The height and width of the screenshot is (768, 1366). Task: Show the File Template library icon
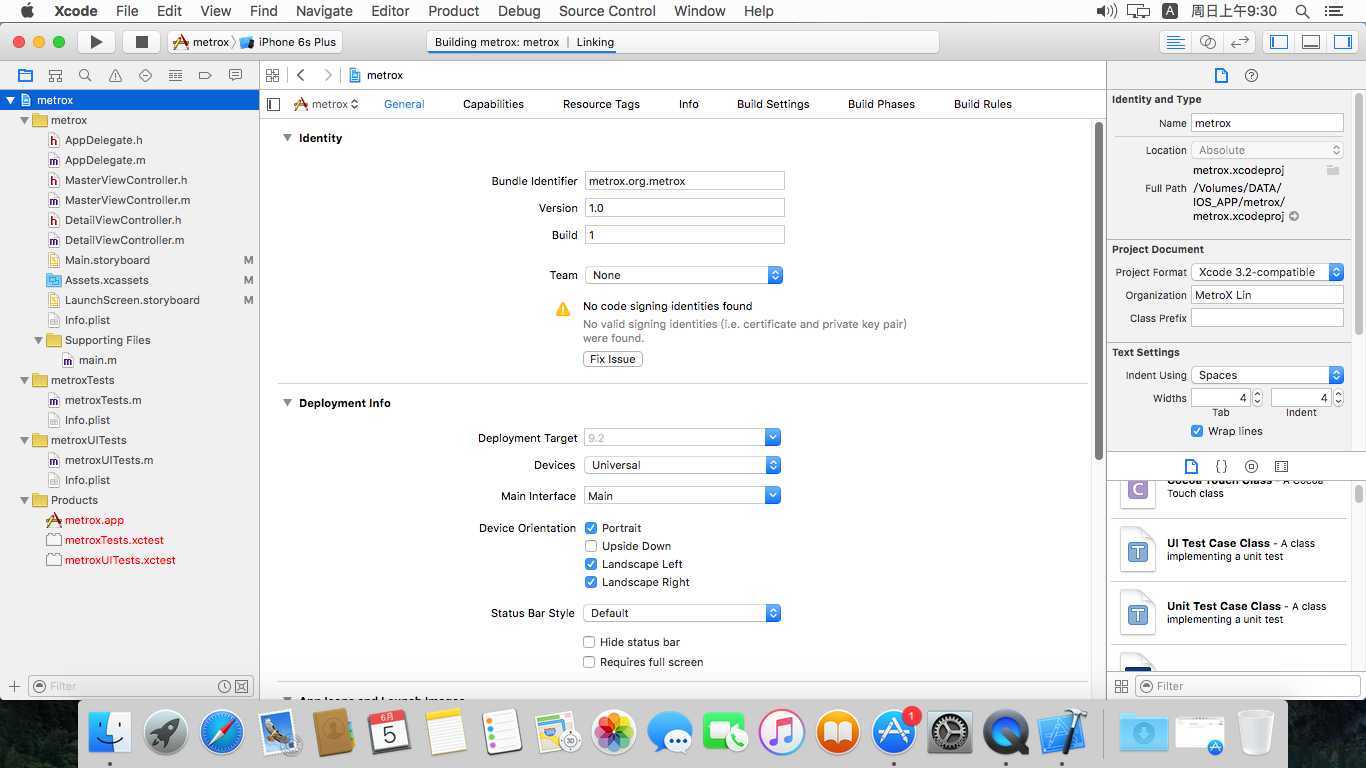point(1191,466)
